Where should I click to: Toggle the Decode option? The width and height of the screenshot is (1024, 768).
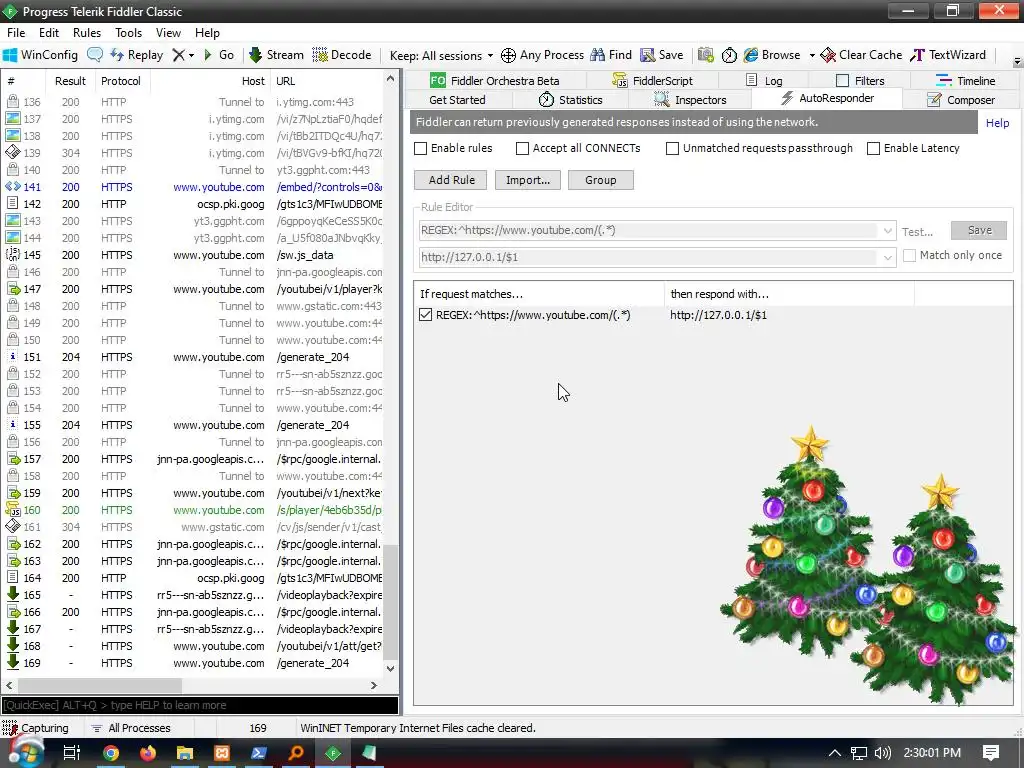342,55
